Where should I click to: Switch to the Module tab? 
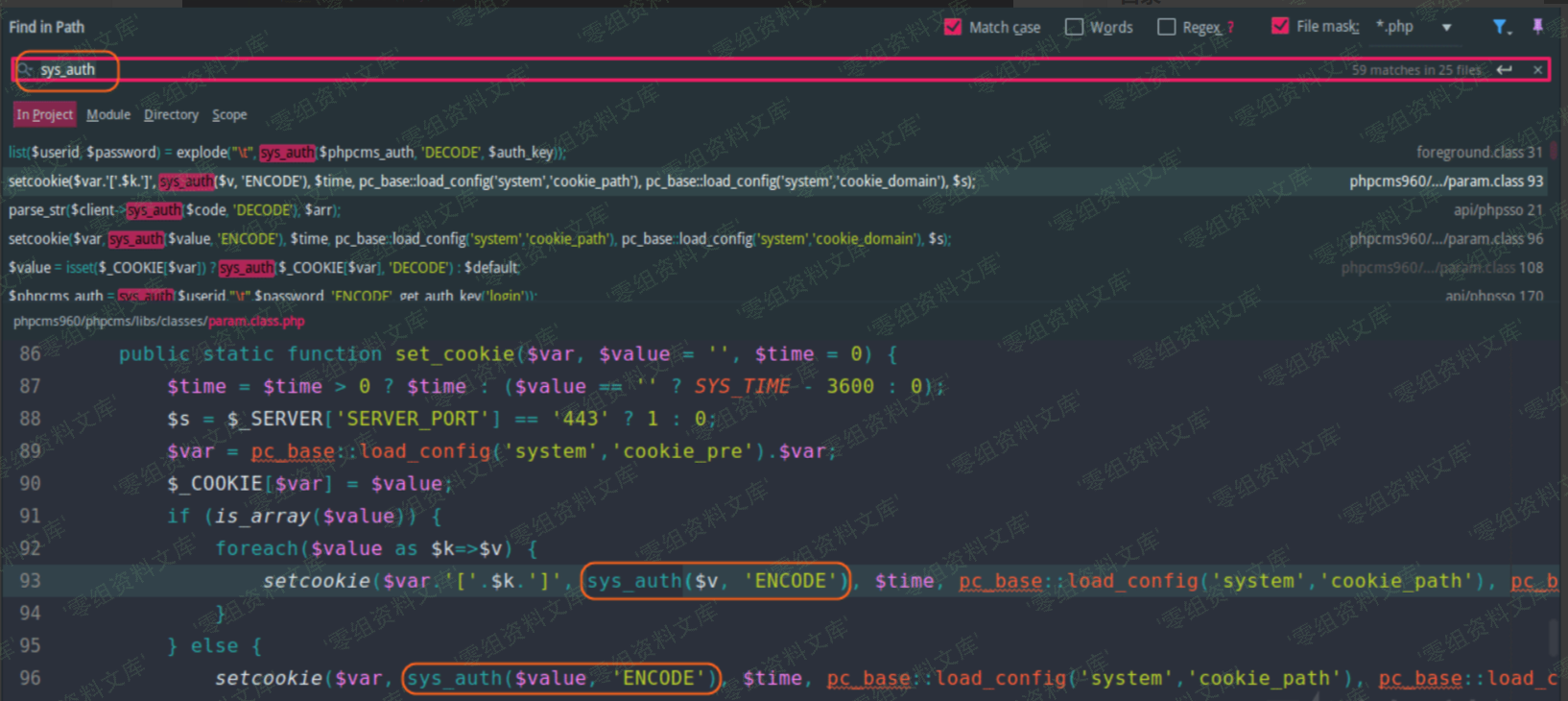pyautogui.click(x=108, y=114)
